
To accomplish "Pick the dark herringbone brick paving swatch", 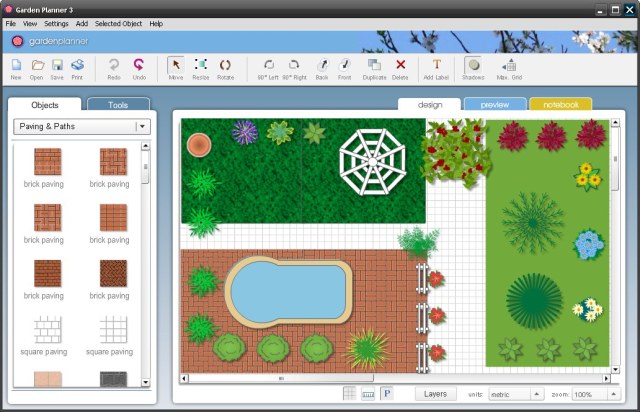I will 113,273.
